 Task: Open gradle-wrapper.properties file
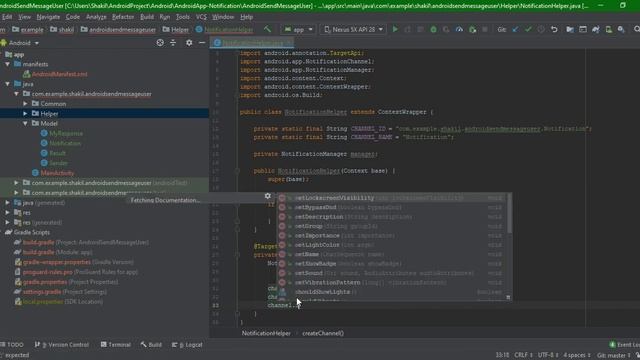tap(56, 262)
